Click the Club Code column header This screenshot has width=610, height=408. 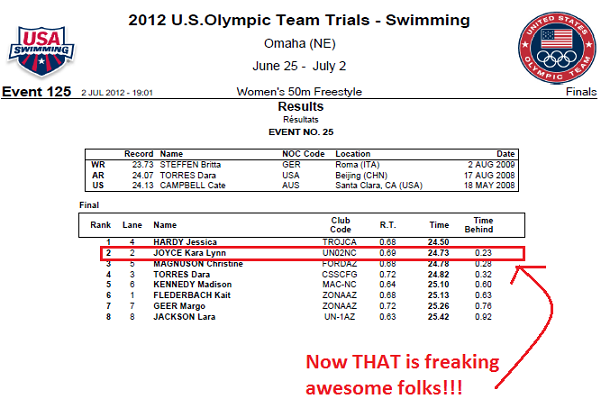340,225
